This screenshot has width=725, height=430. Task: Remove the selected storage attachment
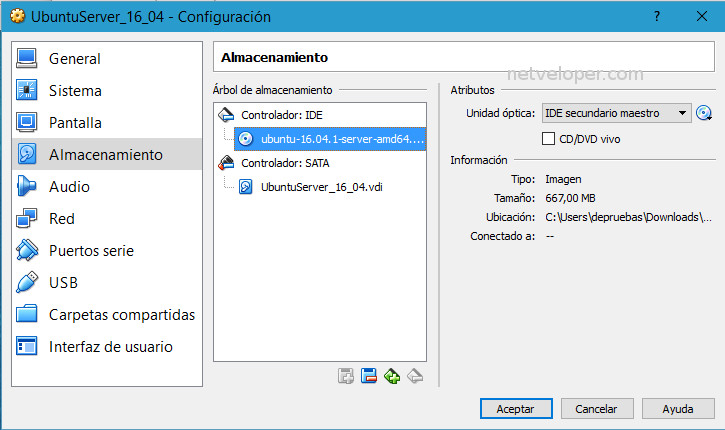tap(369, 376)
